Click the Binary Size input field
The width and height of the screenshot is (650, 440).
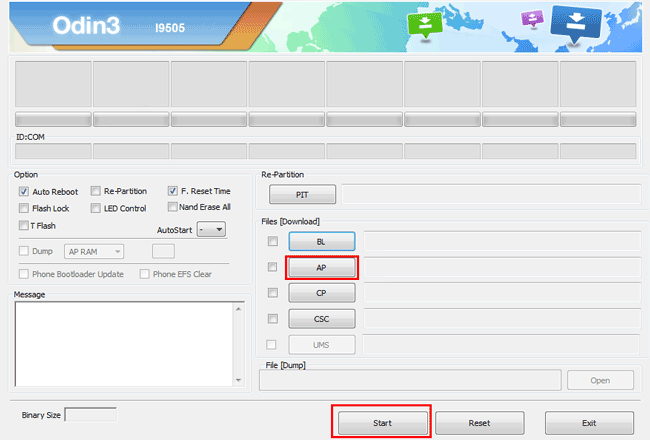point(91,415)
